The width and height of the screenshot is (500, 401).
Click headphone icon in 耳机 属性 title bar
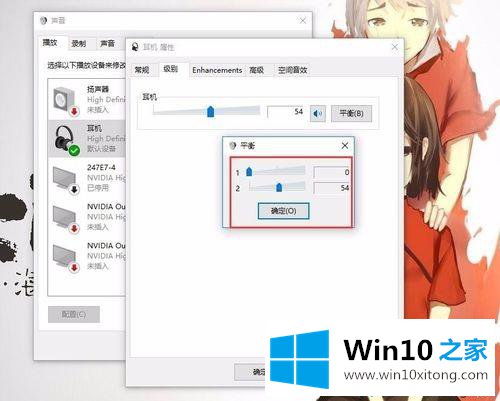135,47
